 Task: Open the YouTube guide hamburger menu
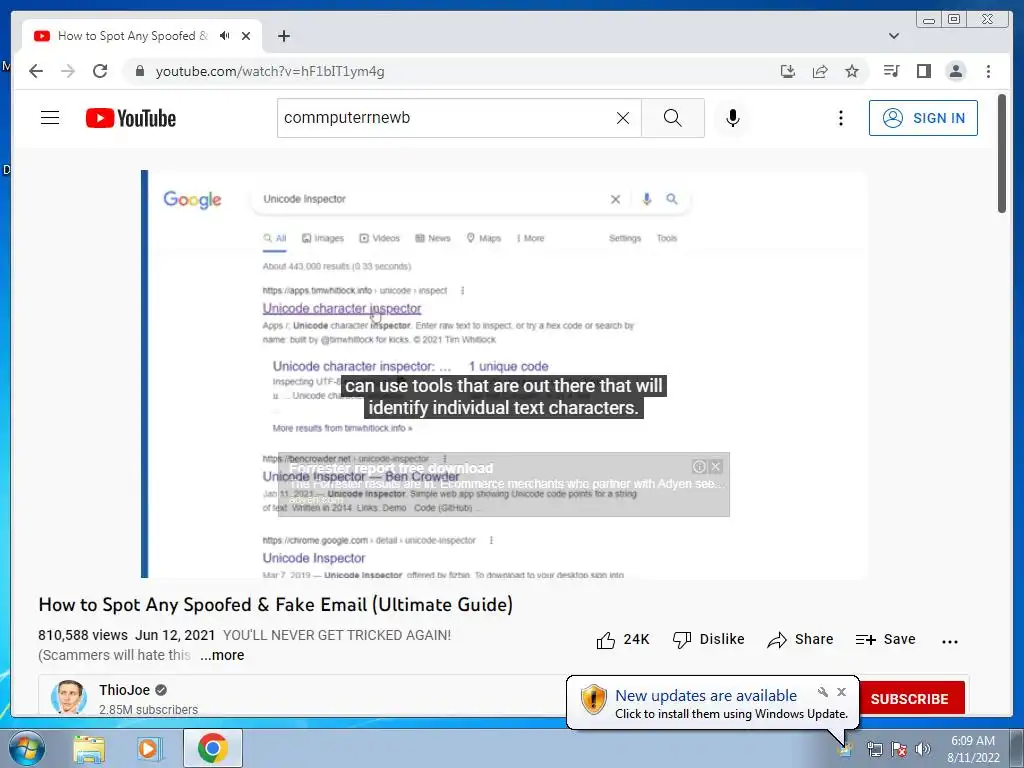(x=50, y=118)
